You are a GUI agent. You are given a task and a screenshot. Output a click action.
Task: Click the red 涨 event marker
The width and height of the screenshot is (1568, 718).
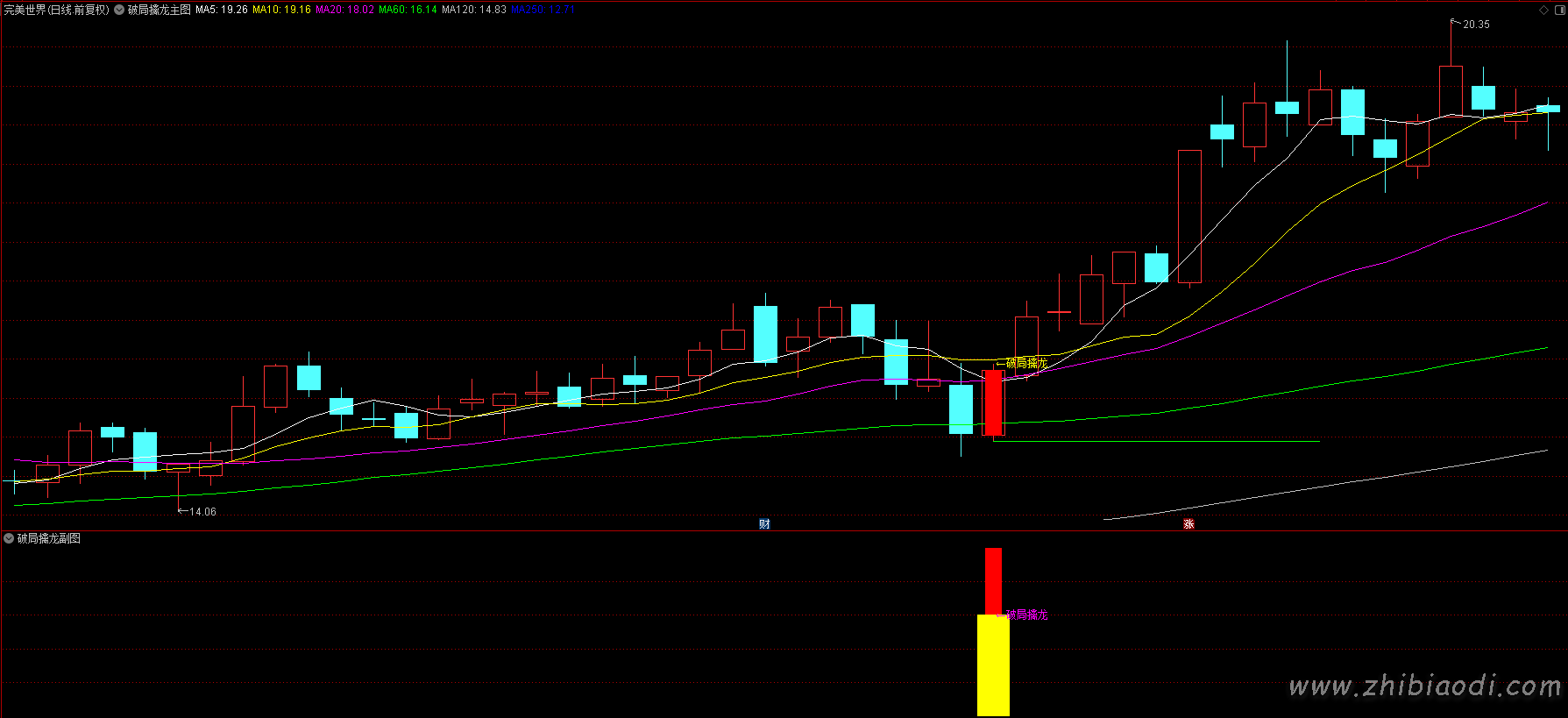[x=1188, y=524]
